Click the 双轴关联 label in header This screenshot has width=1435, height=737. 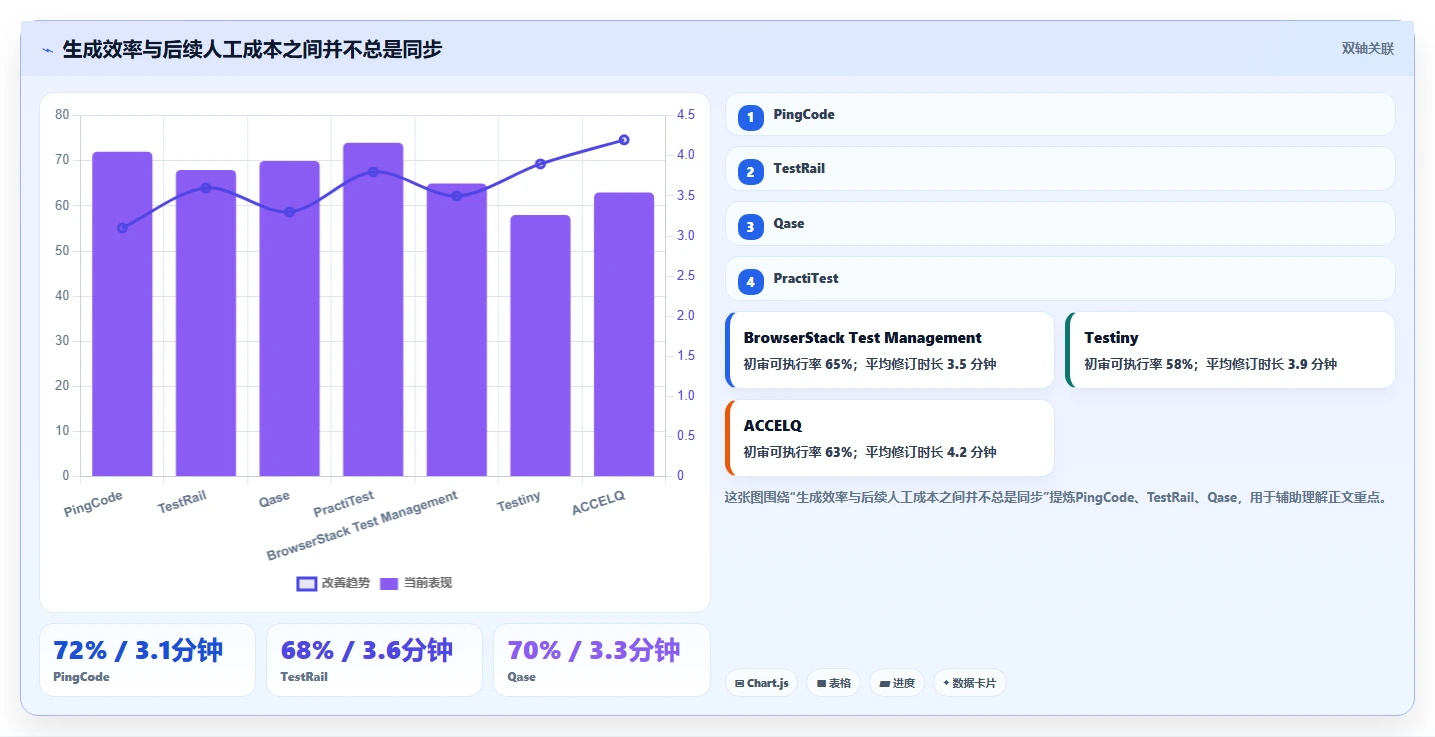coord(1367,49)
